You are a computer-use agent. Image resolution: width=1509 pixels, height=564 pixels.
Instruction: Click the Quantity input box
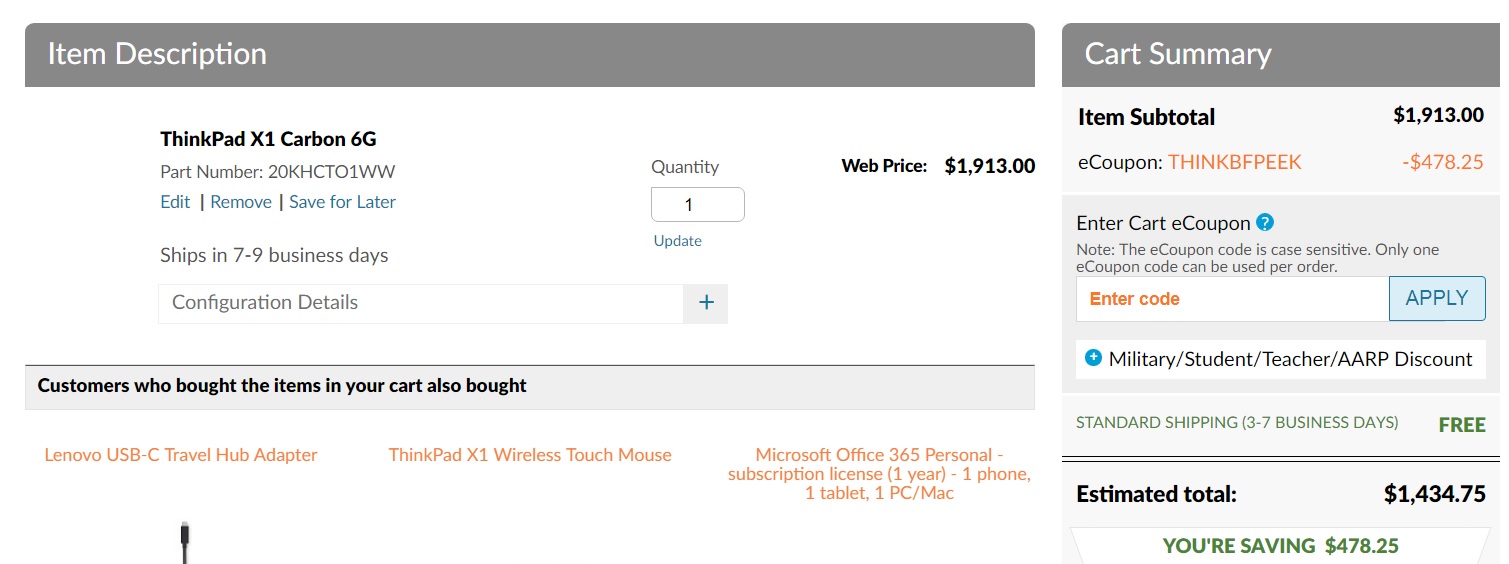coord(697,205)
